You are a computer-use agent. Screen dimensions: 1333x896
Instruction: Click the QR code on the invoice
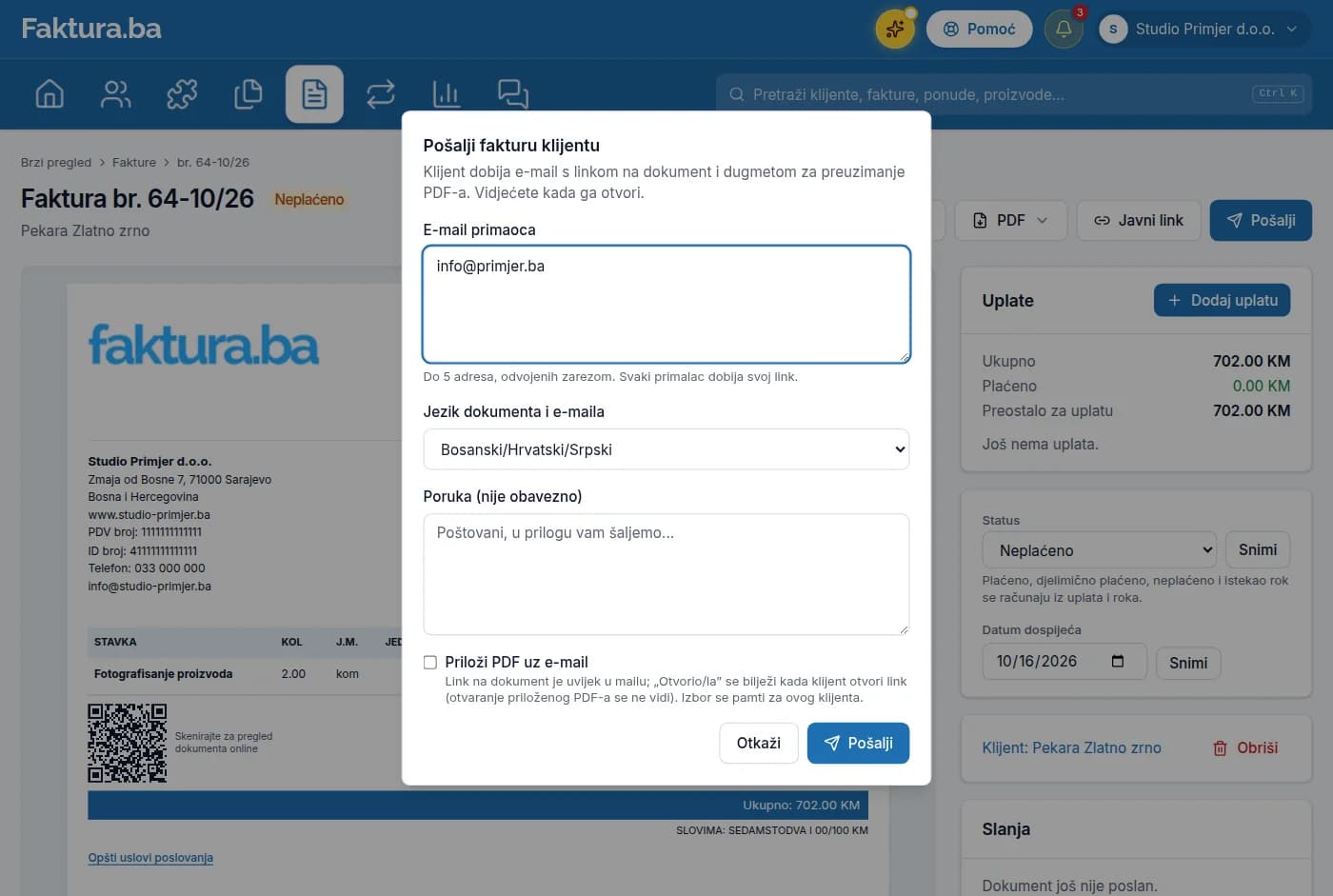click(x=128, y=743)
